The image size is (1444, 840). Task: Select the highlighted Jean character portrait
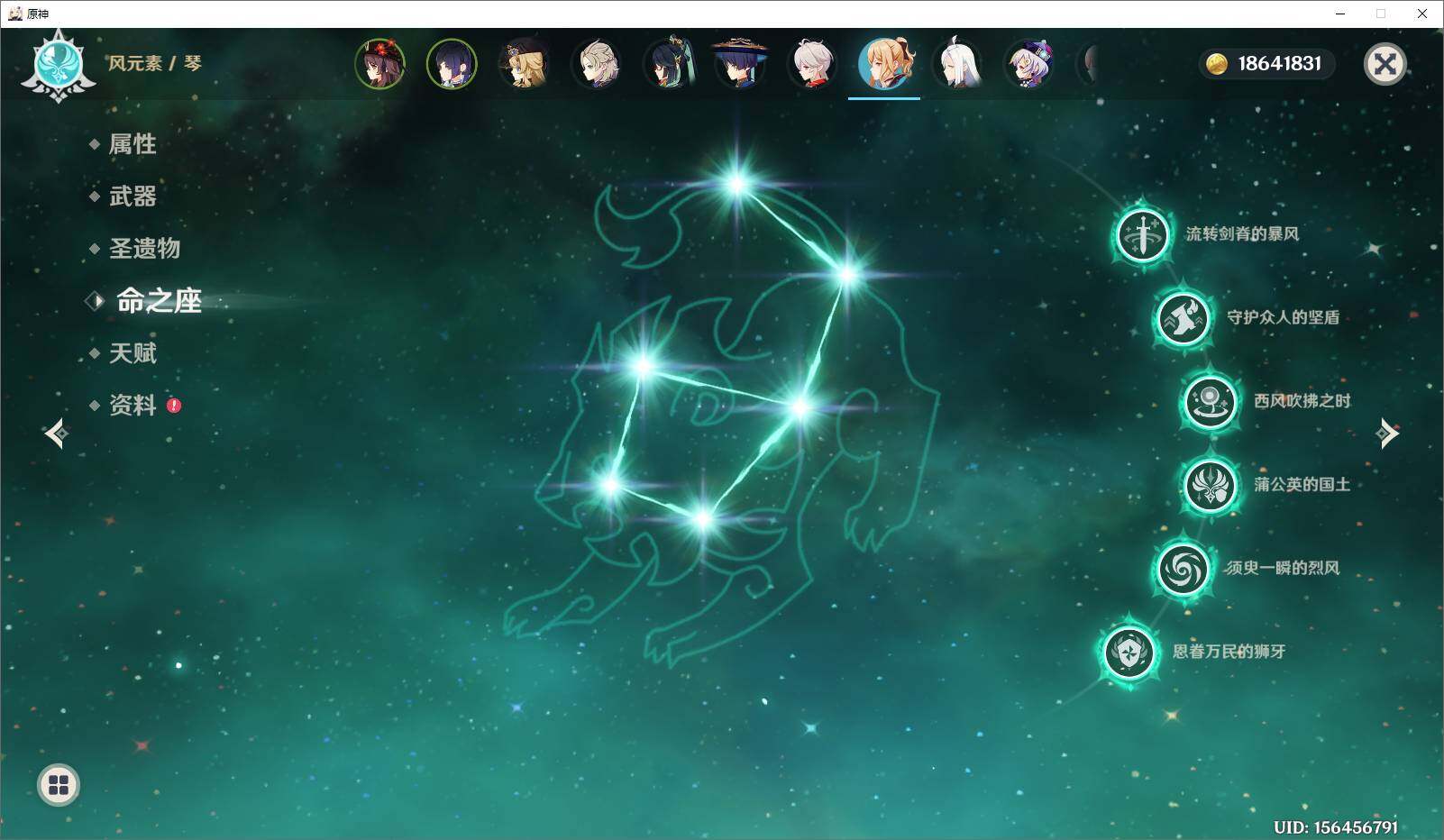(884, 64)
